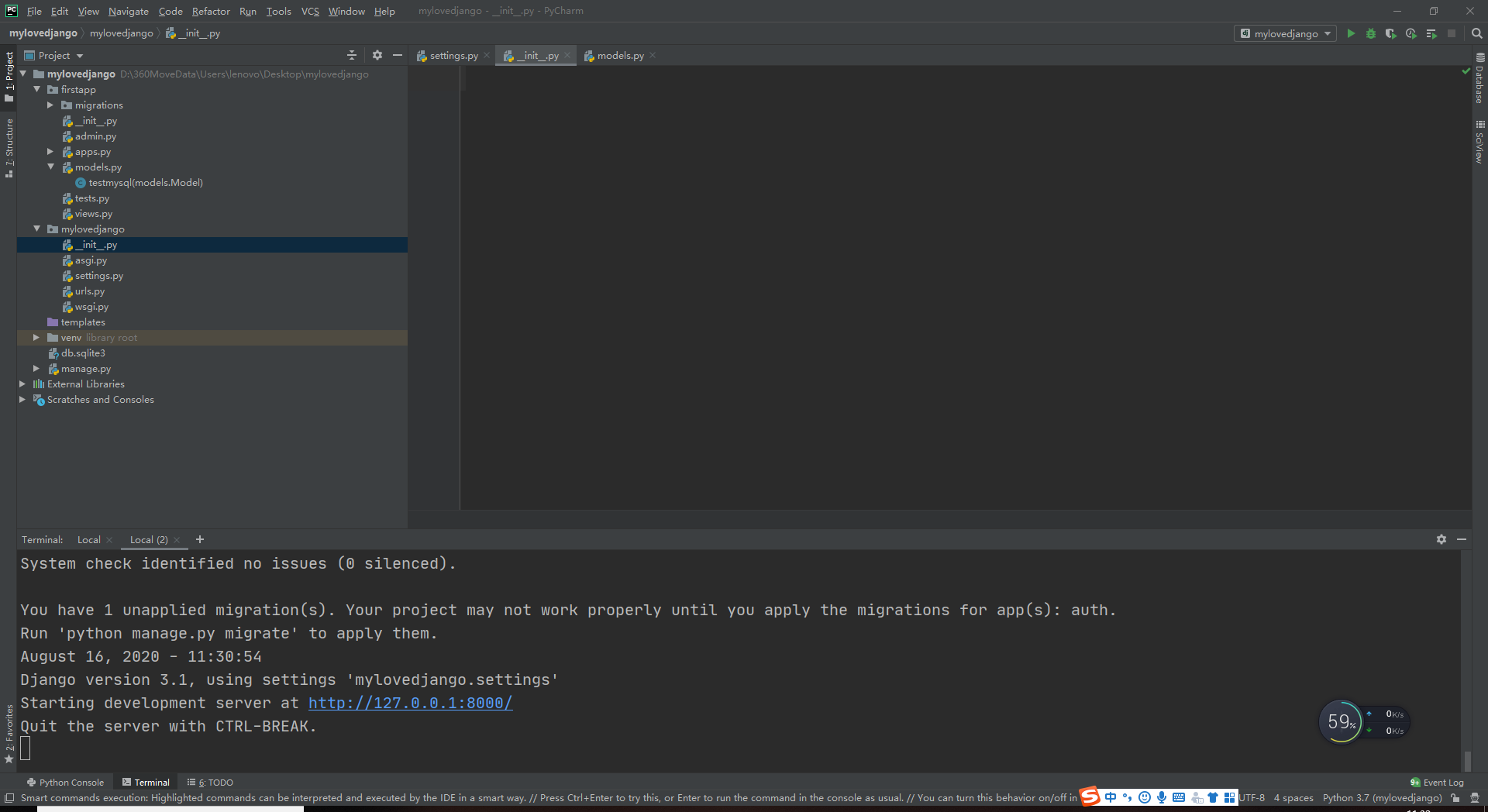
Task: Collapse the firstapp folder
Action: [x=36, y=89]
